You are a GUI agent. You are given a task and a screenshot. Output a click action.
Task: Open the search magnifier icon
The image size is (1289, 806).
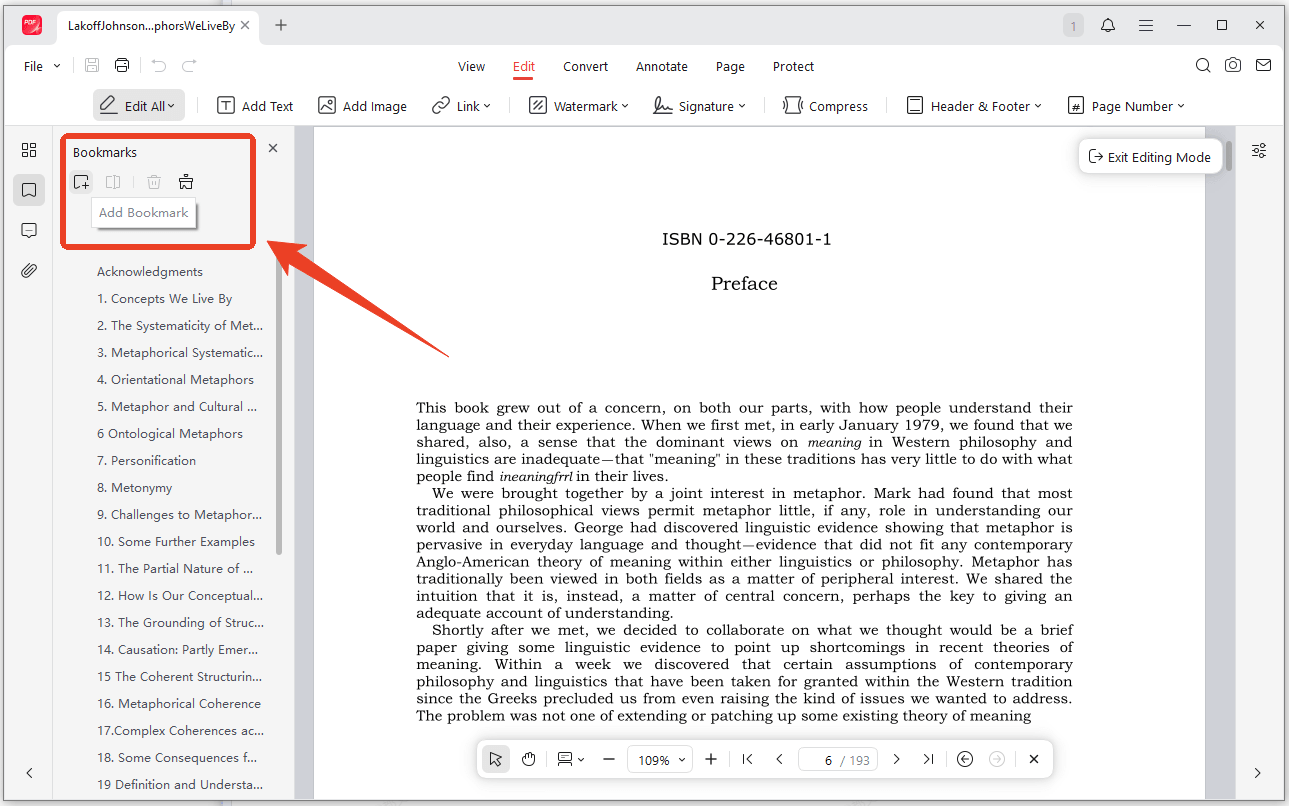tap(1203, 66)
